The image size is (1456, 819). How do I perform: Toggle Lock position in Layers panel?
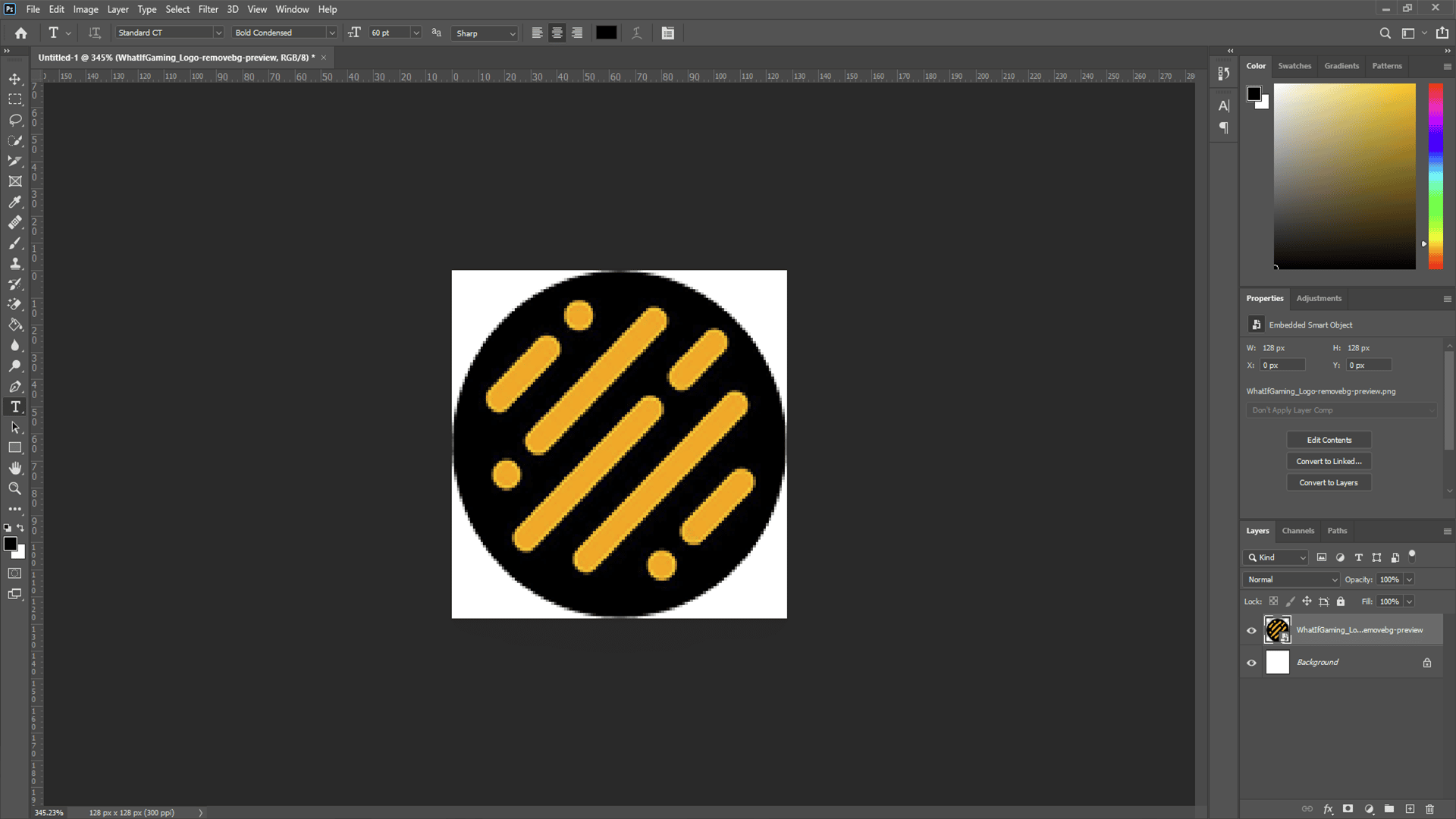[1307, 601]
